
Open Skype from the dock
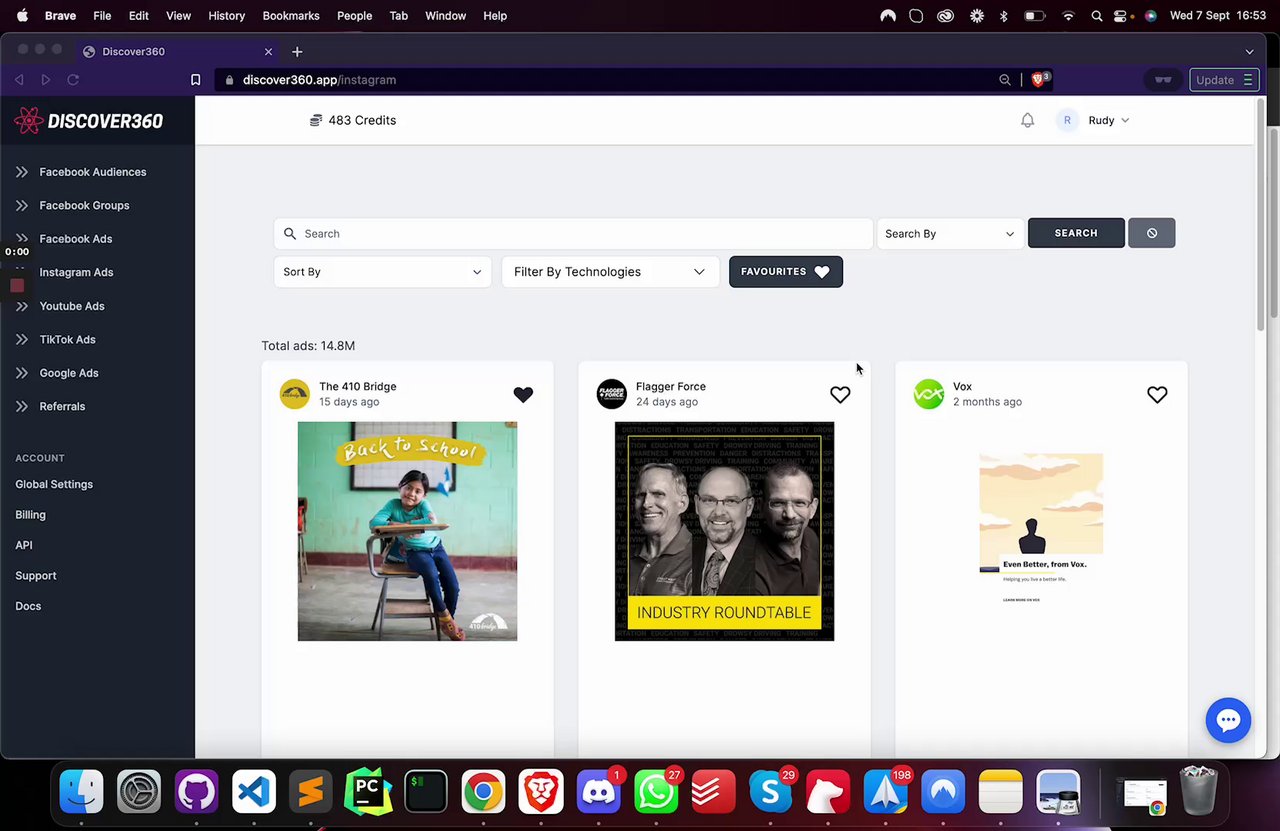click(x=770, y=792)
